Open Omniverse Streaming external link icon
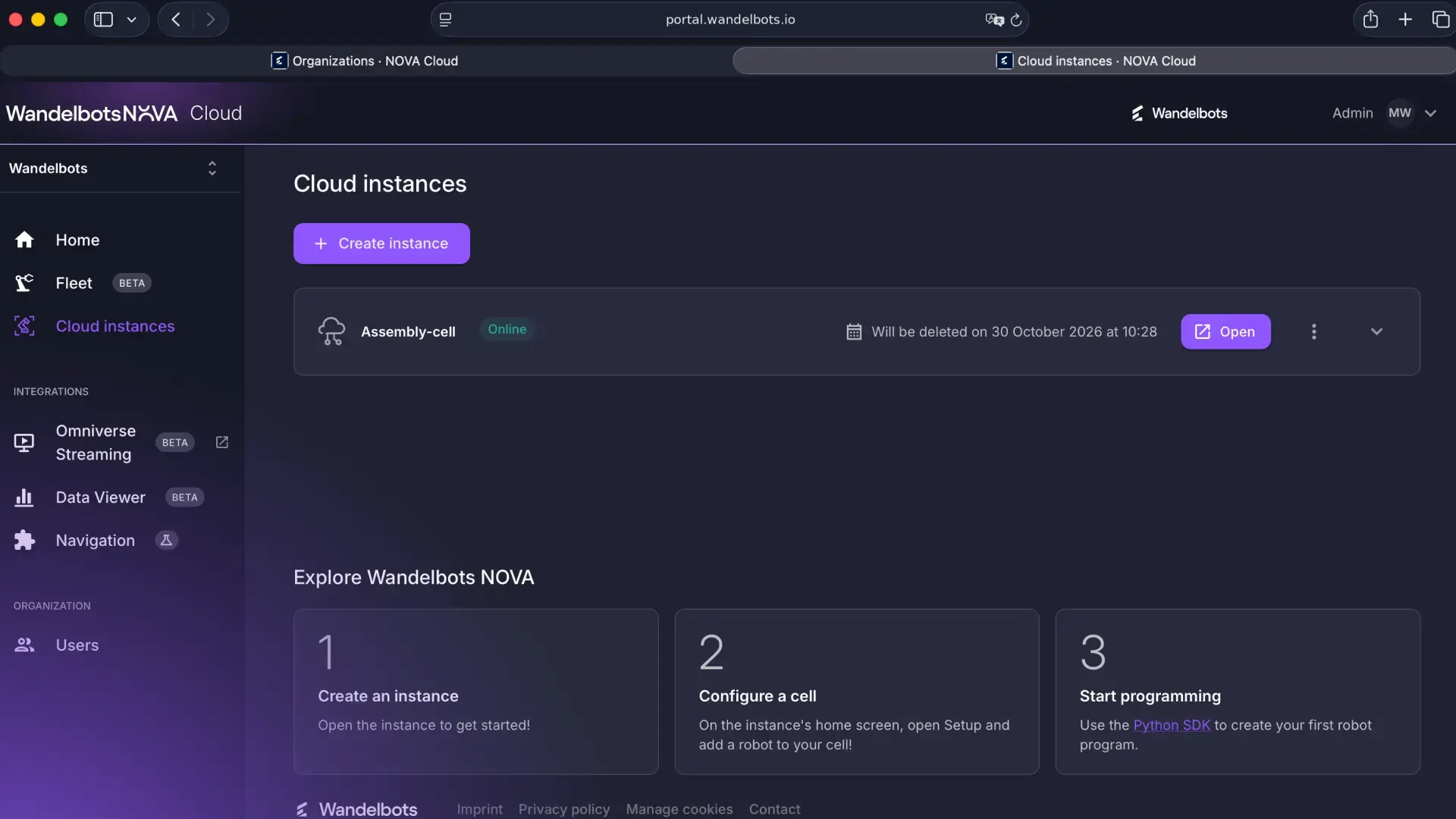This screenshot has height=819, width=1456. coord(222,442)
